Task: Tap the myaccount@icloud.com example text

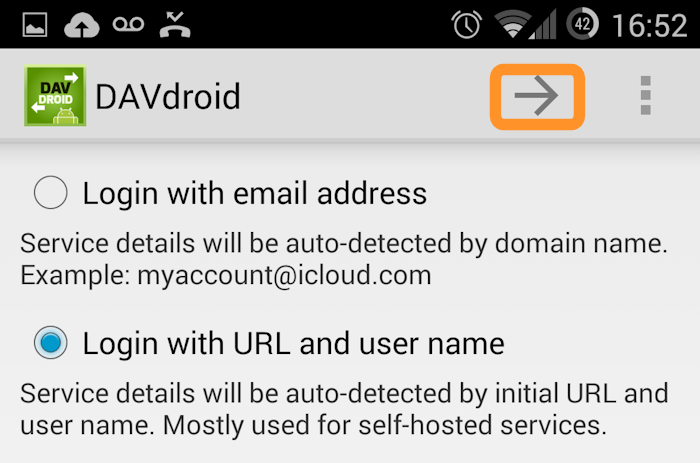Action: [x=284, y=275]
